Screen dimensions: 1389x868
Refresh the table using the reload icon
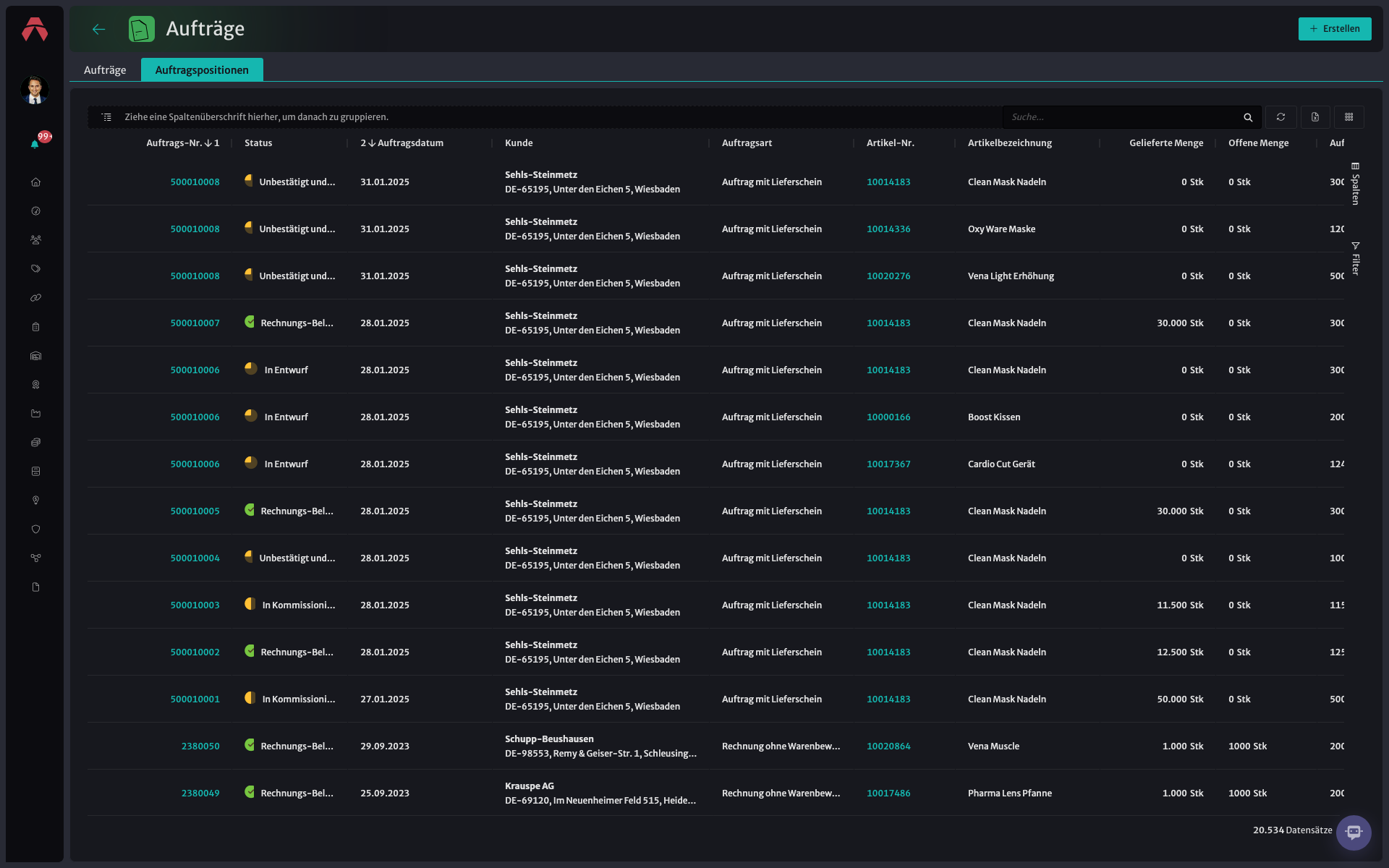(1280, 117)
